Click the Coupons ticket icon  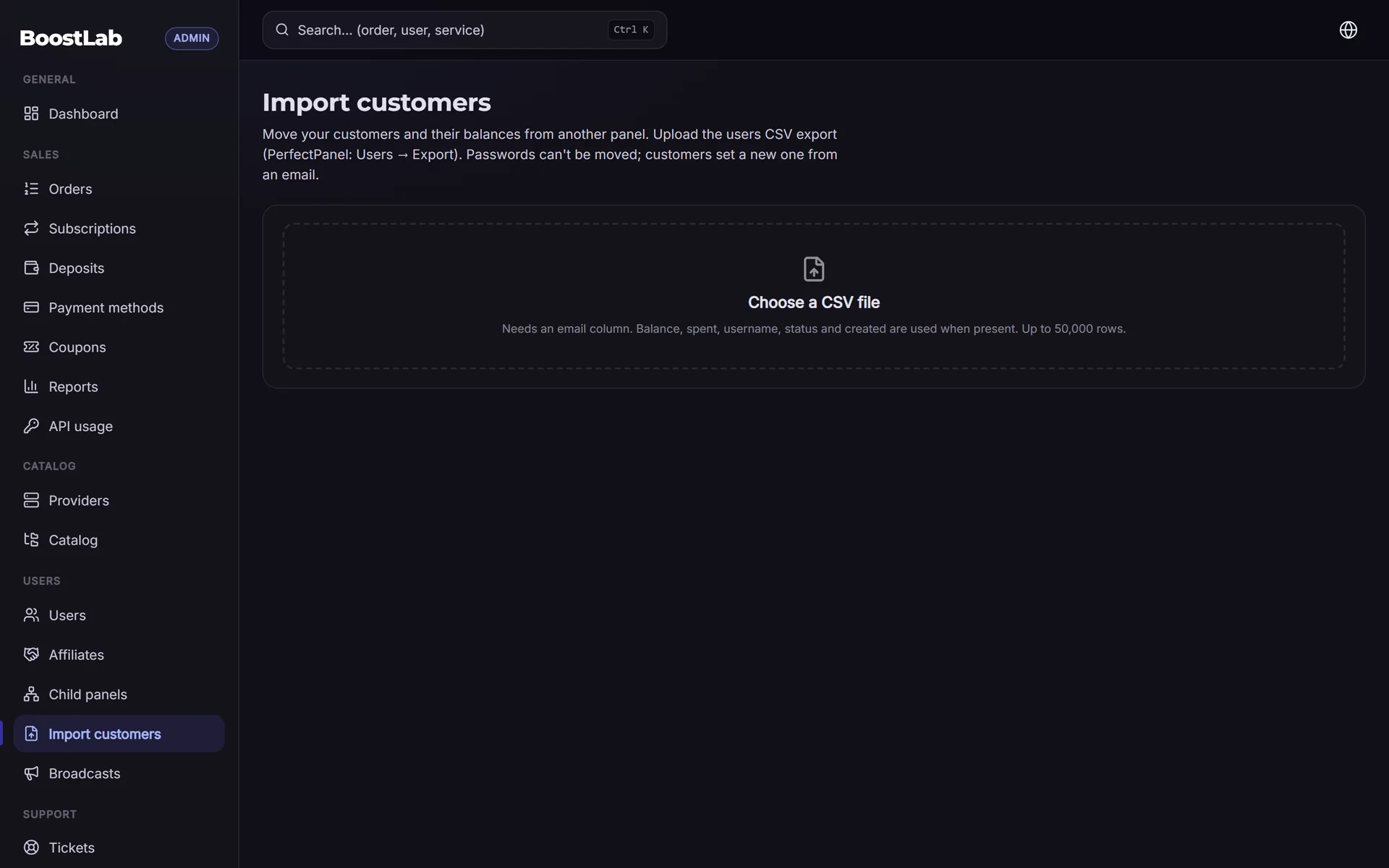click(31, 347)
